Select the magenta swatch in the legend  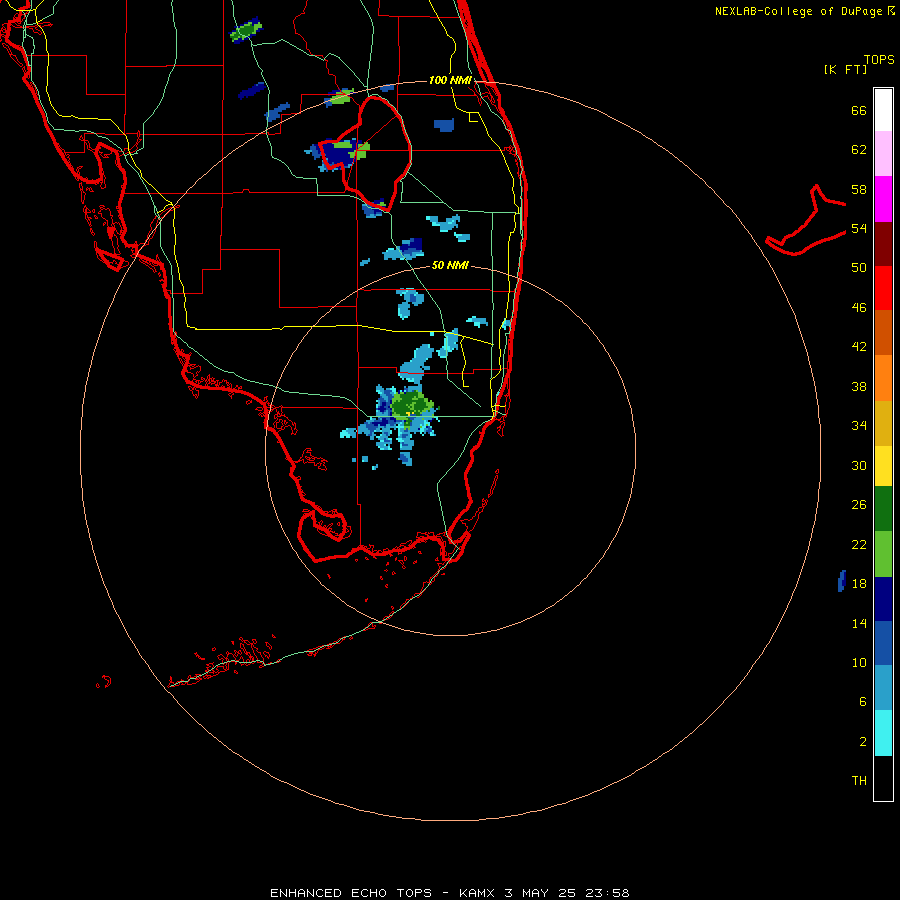[x=883, y=199]
